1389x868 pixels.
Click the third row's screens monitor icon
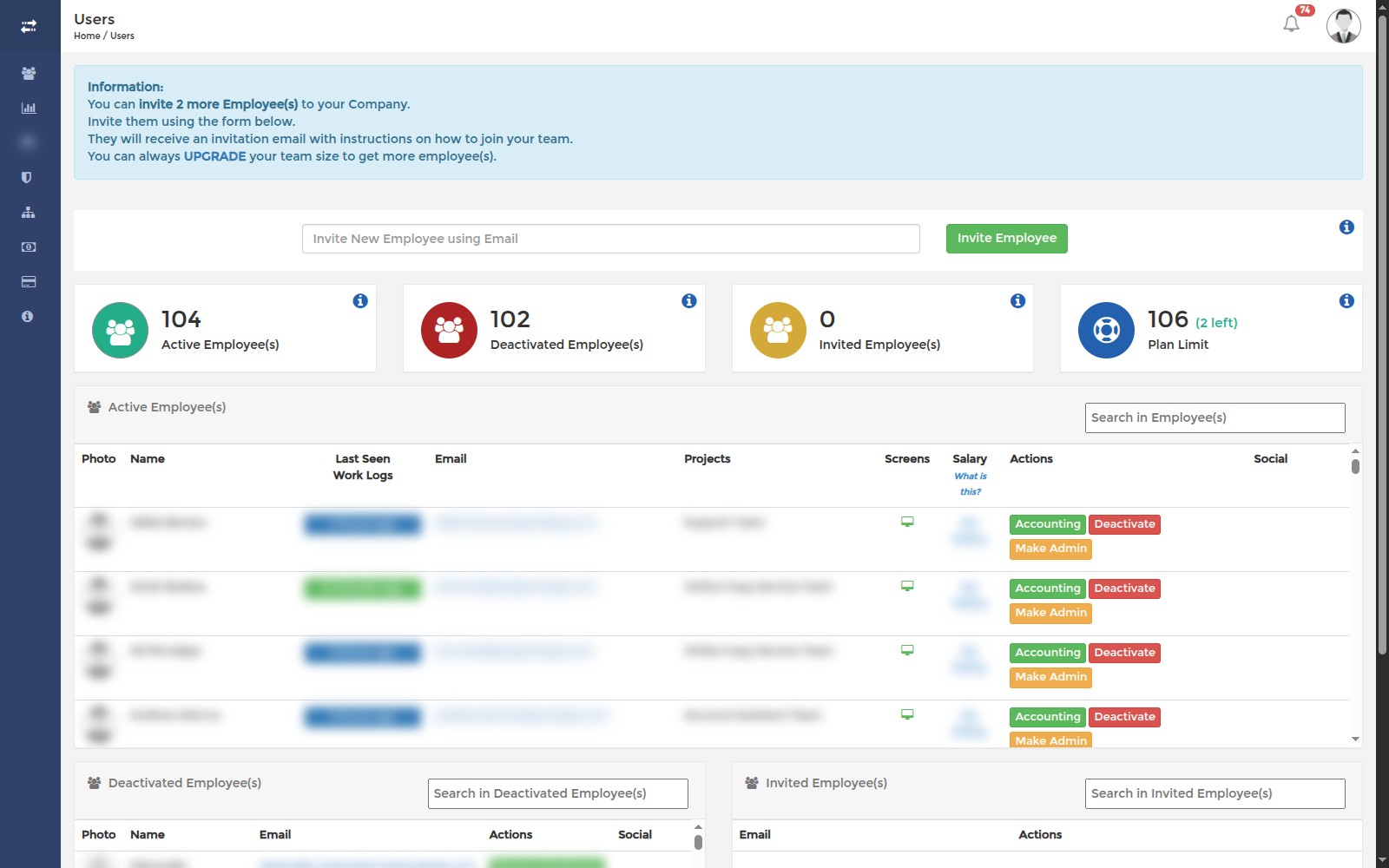(x=907, y=650)
